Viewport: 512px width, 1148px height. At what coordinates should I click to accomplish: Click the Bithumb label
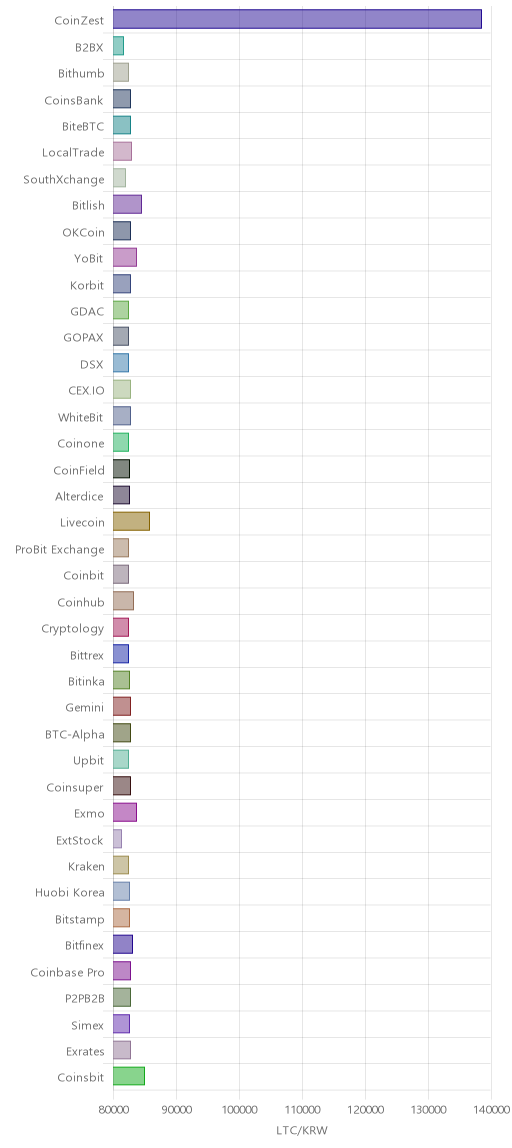pyautogui.click(x=81, y=72)
